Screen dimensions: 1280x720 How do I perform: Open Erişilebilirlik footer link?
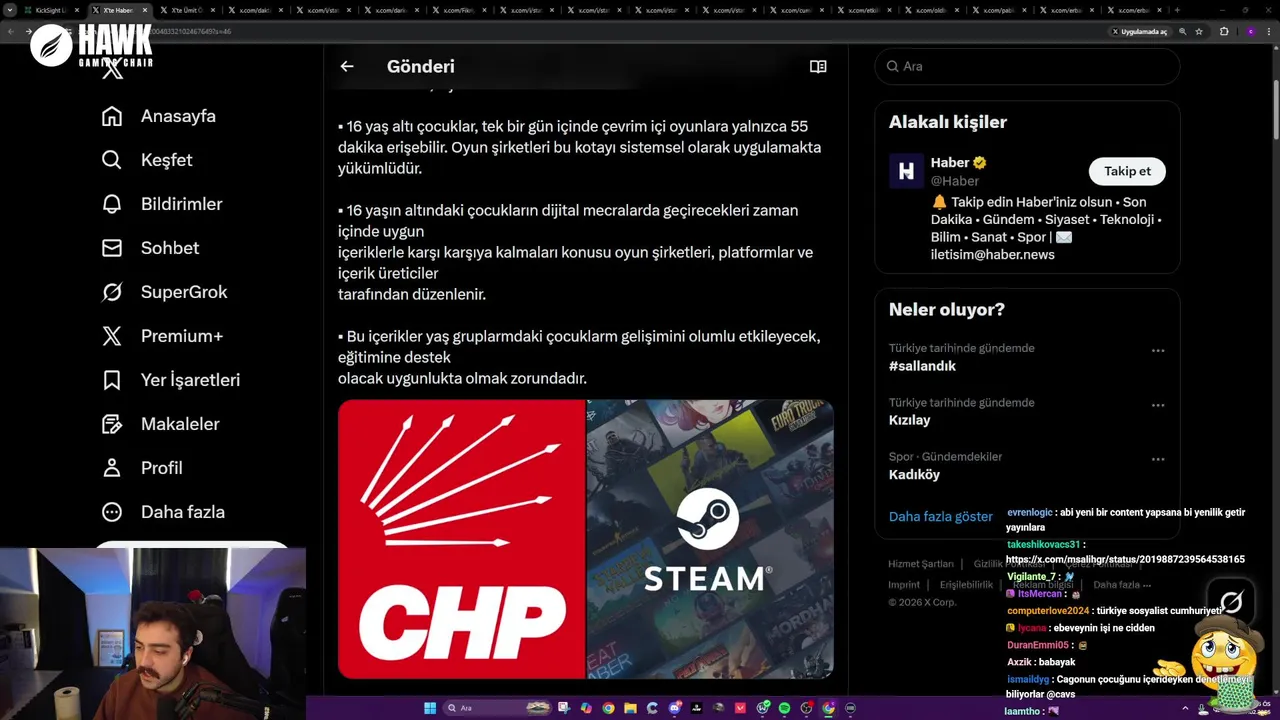pos(966,585)
